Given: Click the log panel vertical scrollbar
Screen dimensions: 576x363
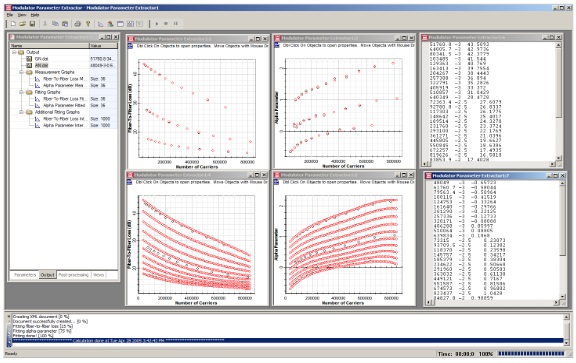Looking at the screenshot, I should [567, 329].
